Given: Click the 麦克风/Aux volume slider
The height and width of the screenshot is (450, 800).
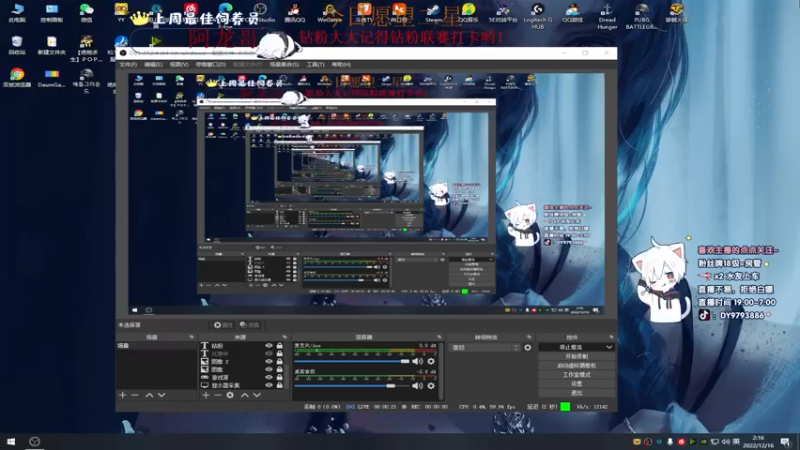Looking at the screenshot, I should click(352, 361).
